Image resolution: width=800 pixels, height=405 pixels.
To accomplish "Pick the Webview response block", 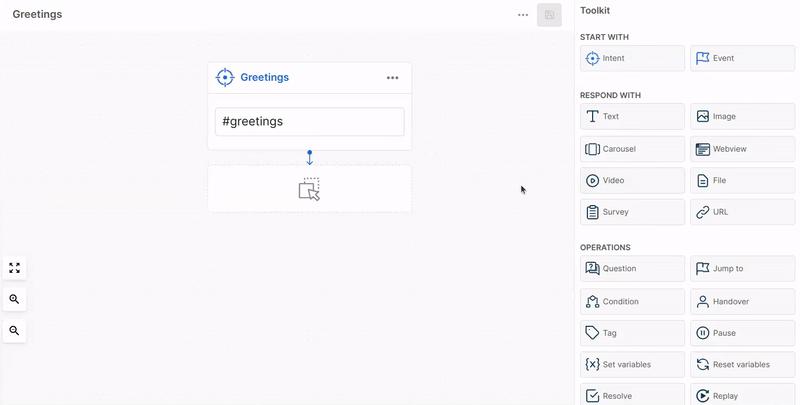I will click(742, 149).
